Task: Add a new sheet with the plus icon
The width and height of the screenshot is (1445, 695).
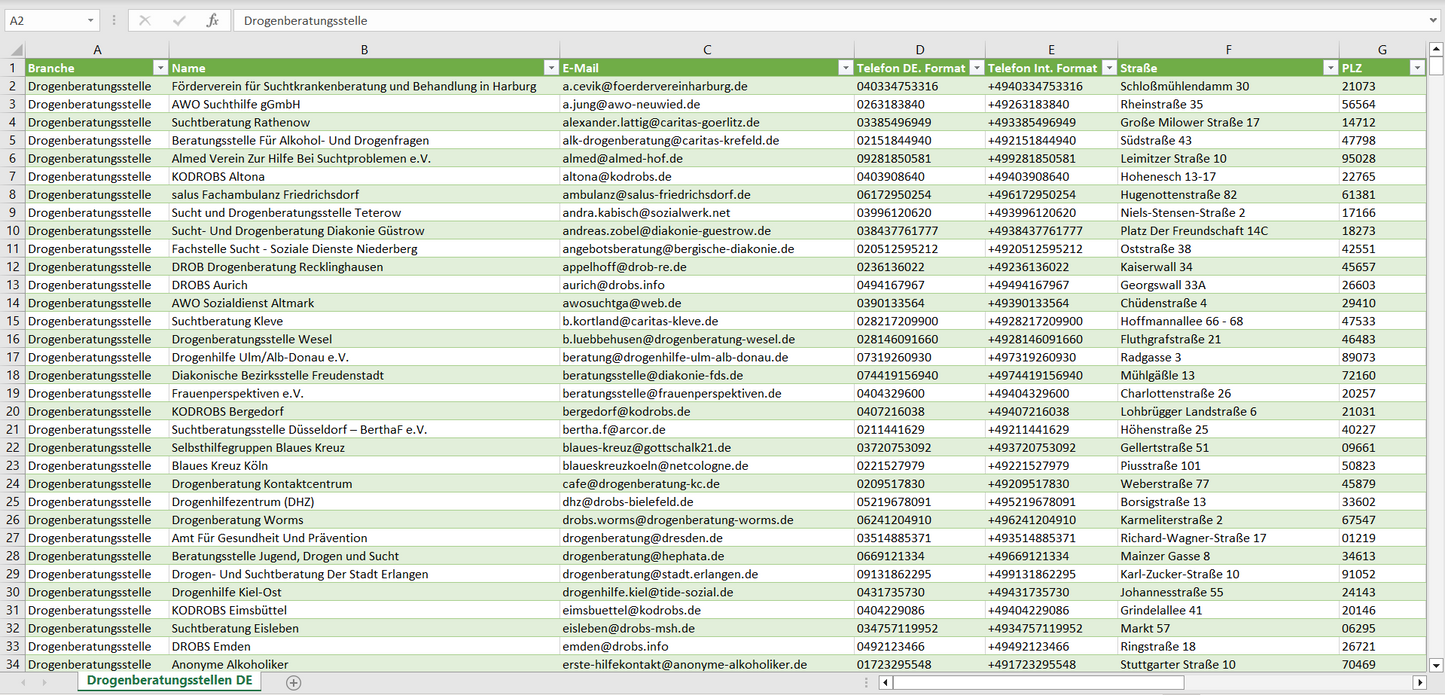Action: (293, 682)
